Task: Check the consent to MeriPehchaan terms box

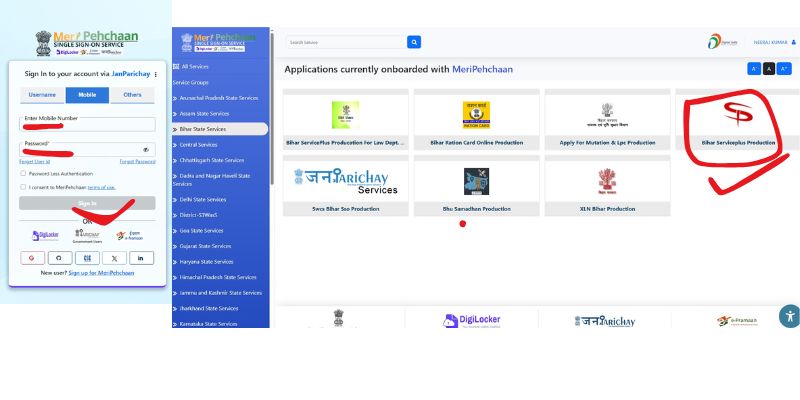Action: point(23,187)
